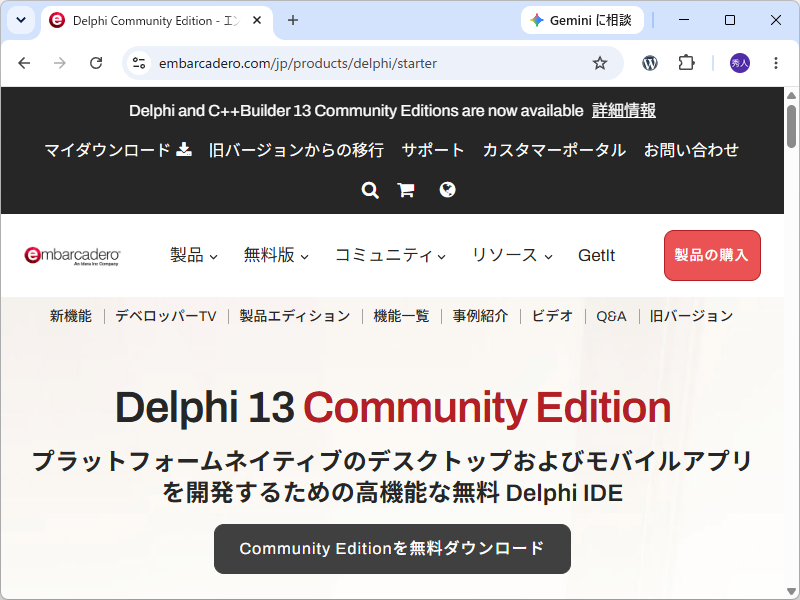Open a new tab with the plus button

[x=293, y=20]
